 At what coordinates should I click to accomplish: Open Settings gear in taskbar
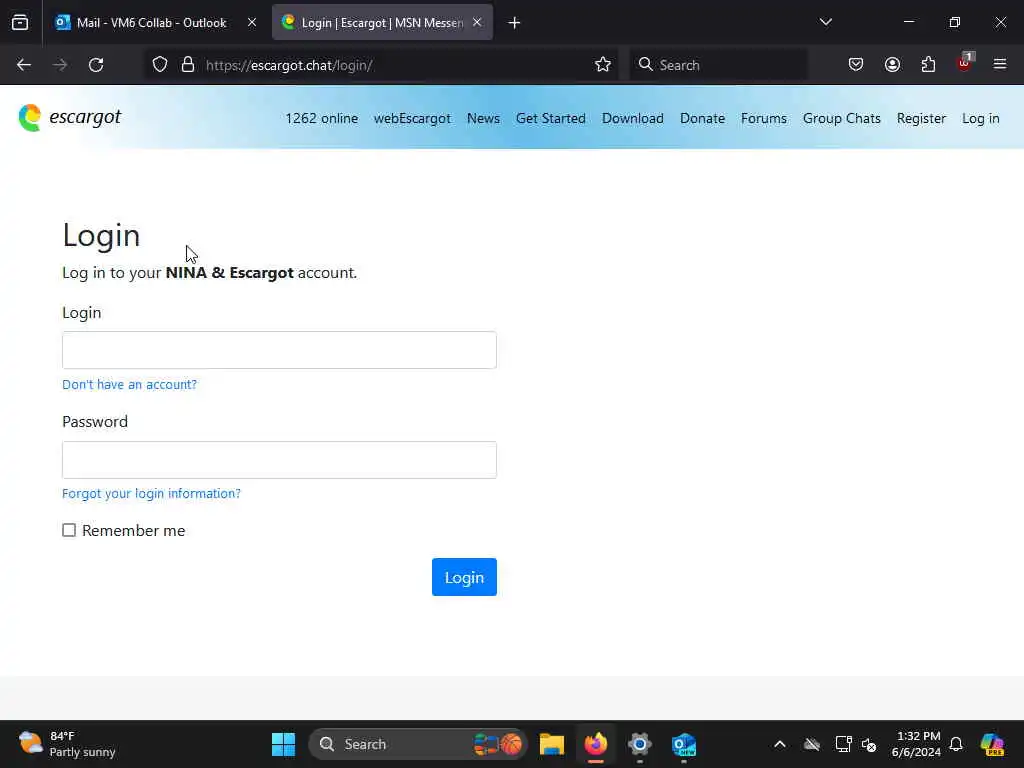point(639,744)
